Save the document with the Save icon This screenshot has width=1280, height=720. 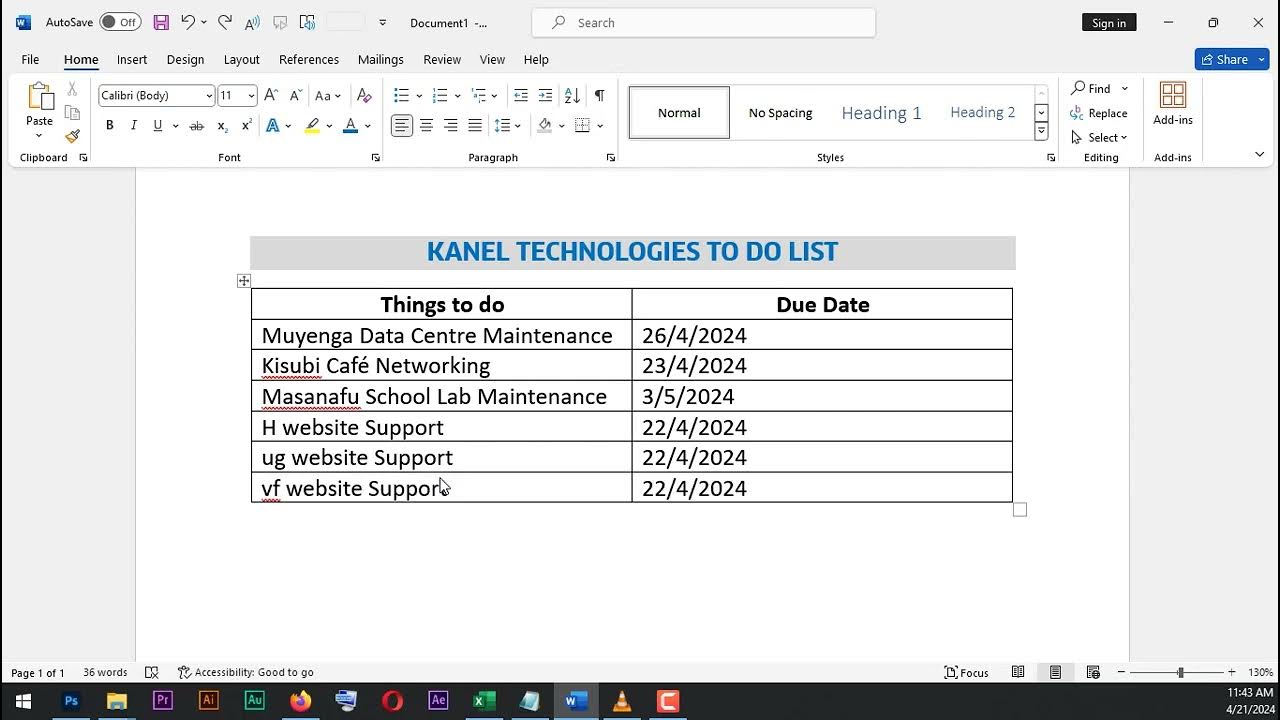click(x=161, y=22)
